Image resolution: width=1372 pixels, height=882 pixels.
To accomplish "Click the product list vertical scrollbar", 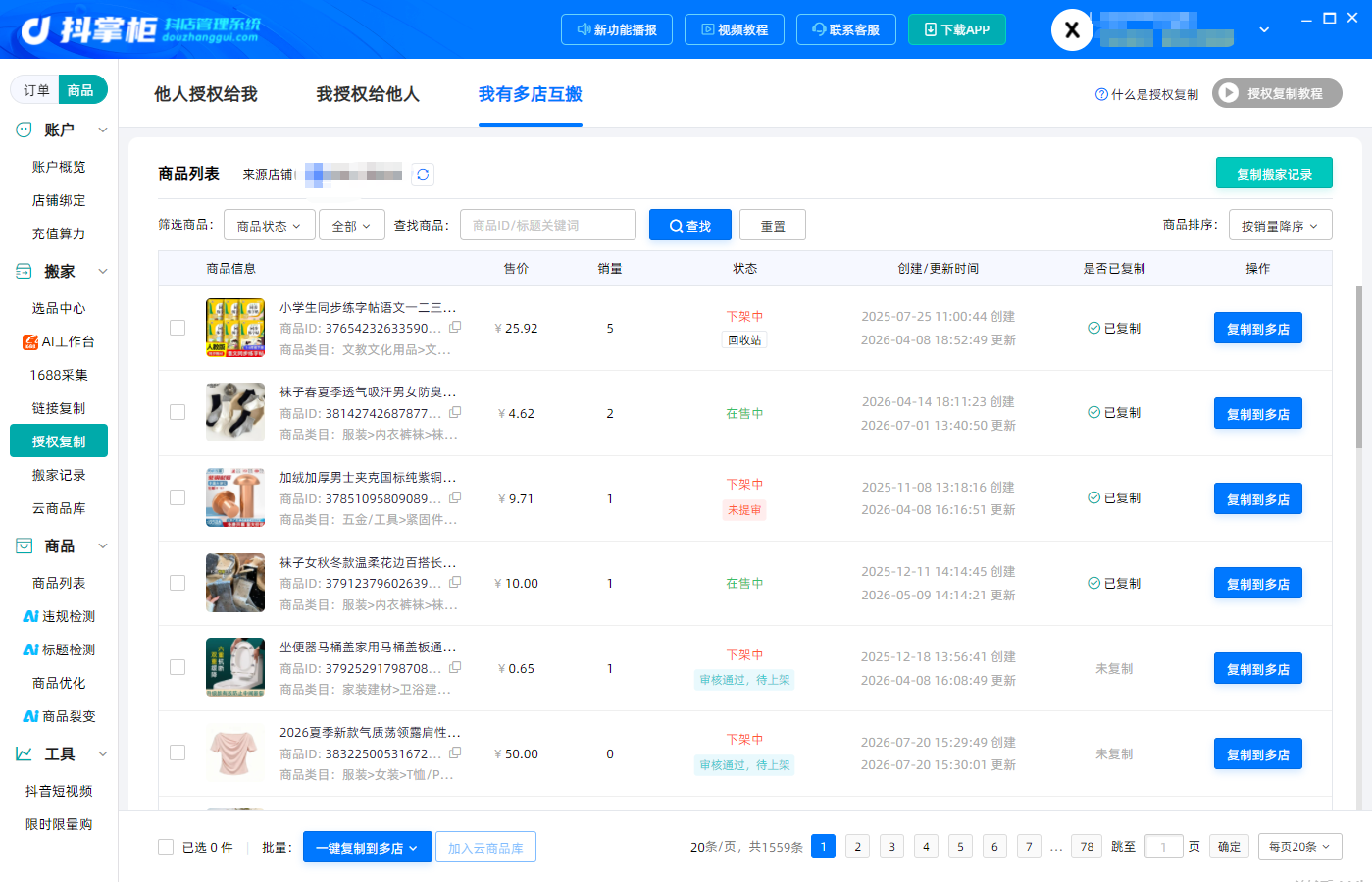I will [1358, 367].
